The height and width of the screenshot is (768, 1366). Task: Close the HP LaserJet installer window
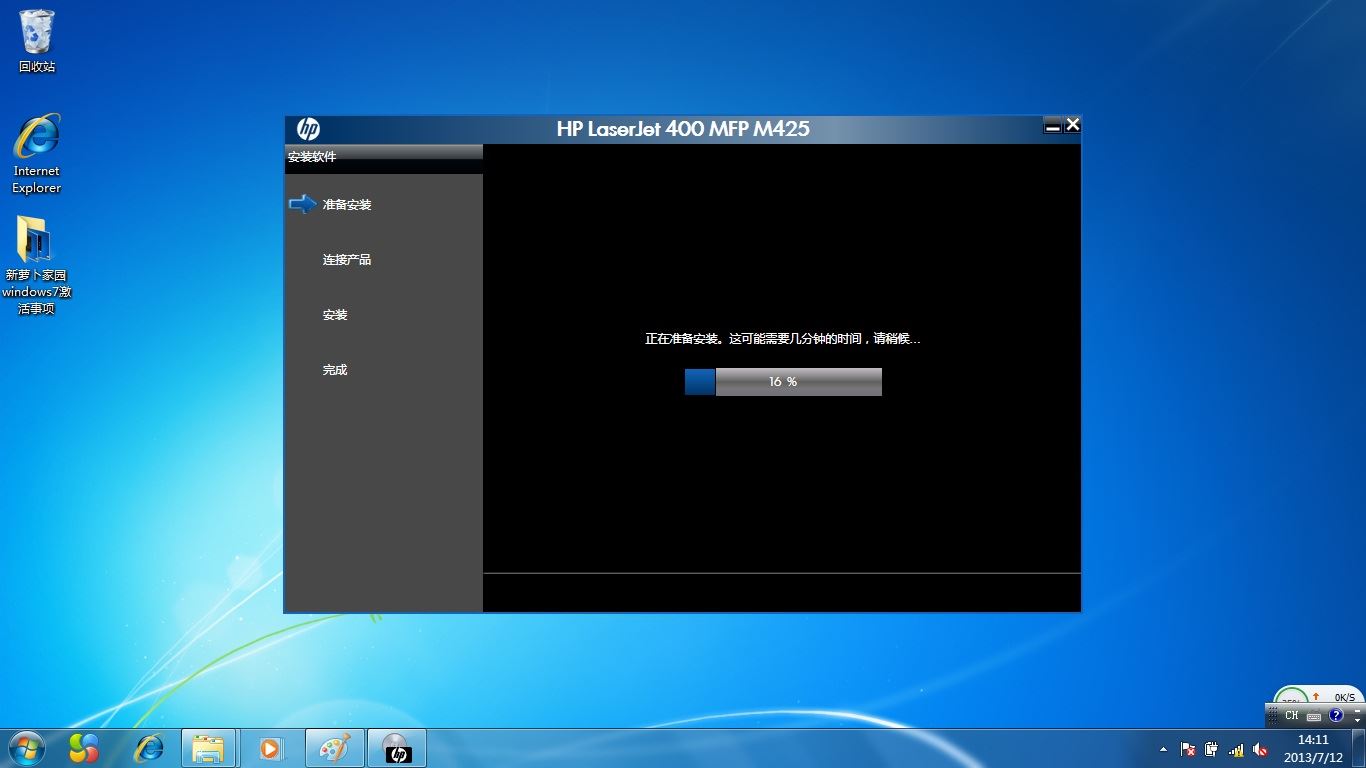coord(1072,125)
